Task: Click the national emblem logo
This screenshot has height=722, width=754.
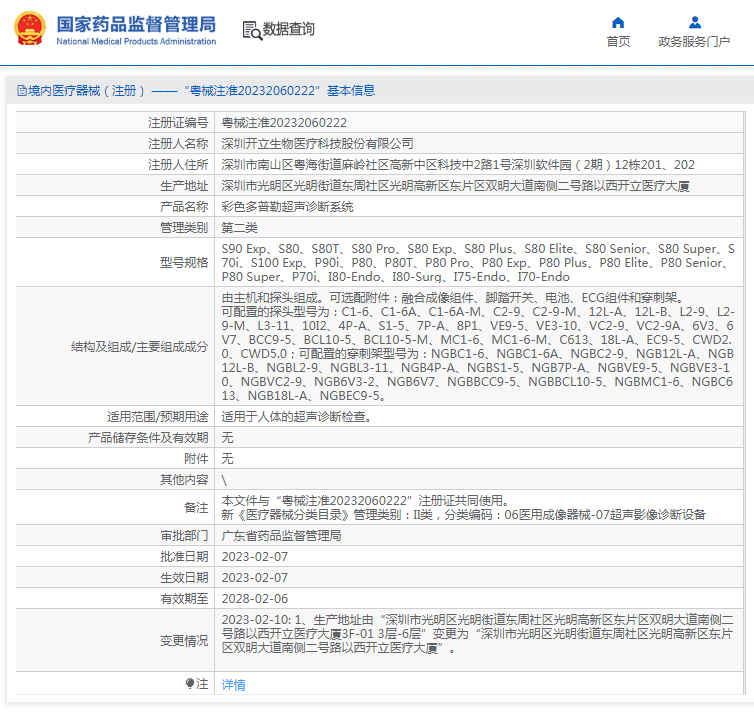Action: point(29,29)
